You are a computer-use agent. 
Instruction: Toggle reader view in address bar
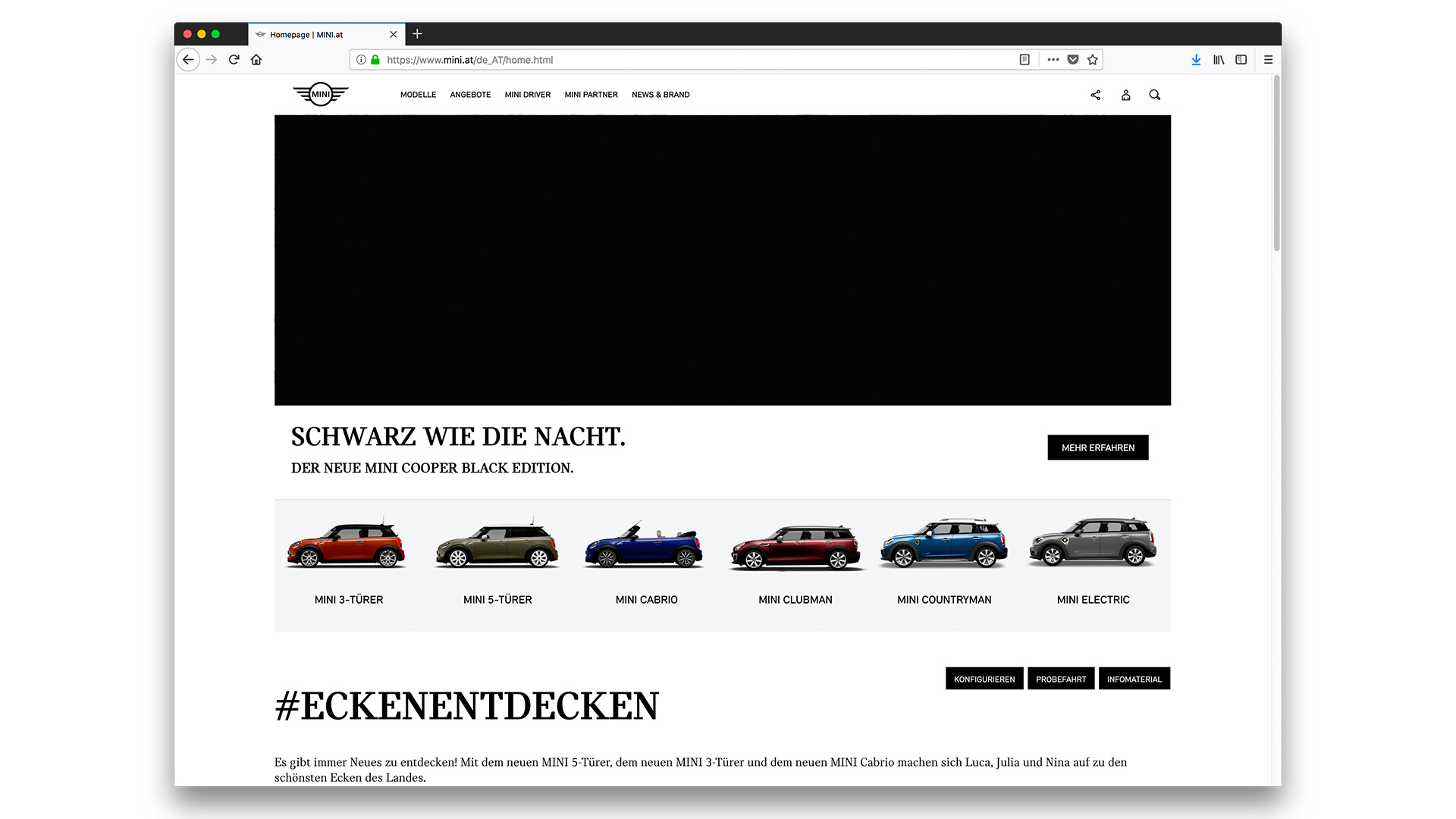coord(1025,60)
